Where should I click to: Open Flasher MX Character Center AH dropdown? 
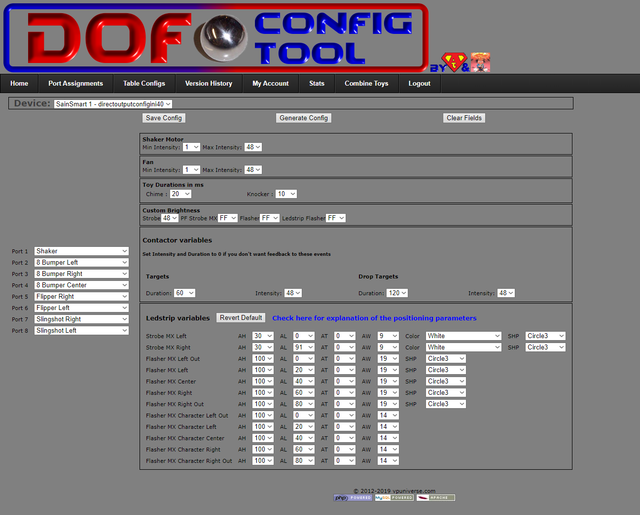(x=262, y=438)
